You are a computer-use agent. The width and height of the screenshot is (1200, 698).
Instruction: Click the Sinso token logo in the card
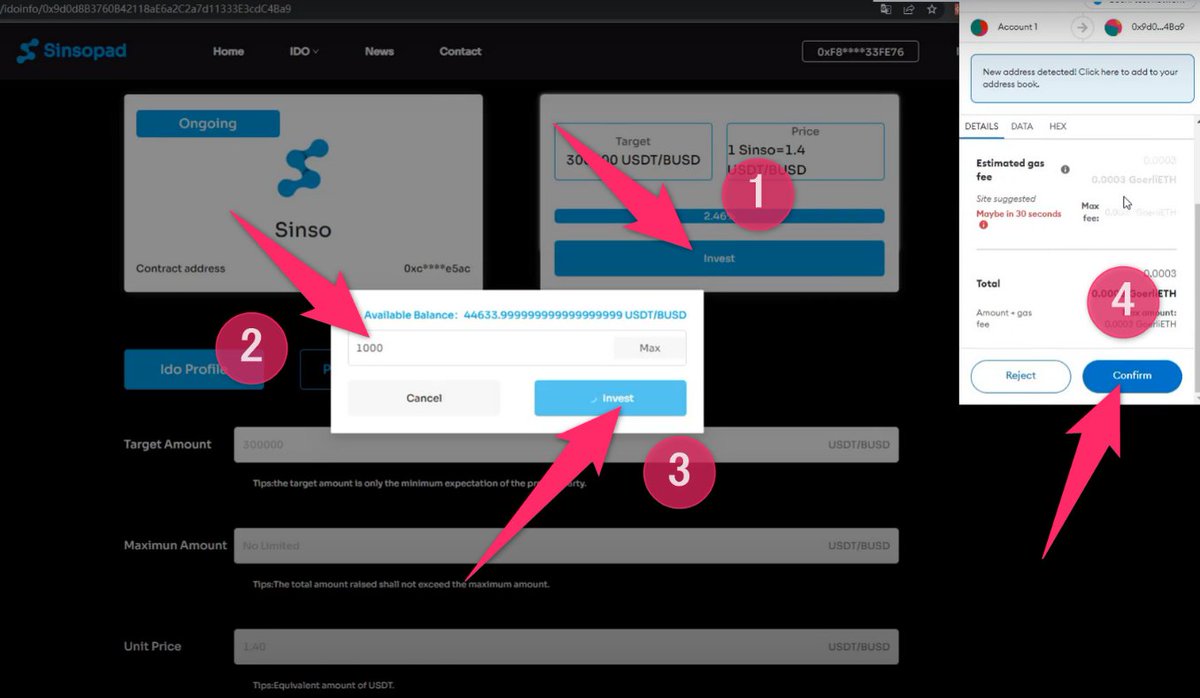pos(303,167)
